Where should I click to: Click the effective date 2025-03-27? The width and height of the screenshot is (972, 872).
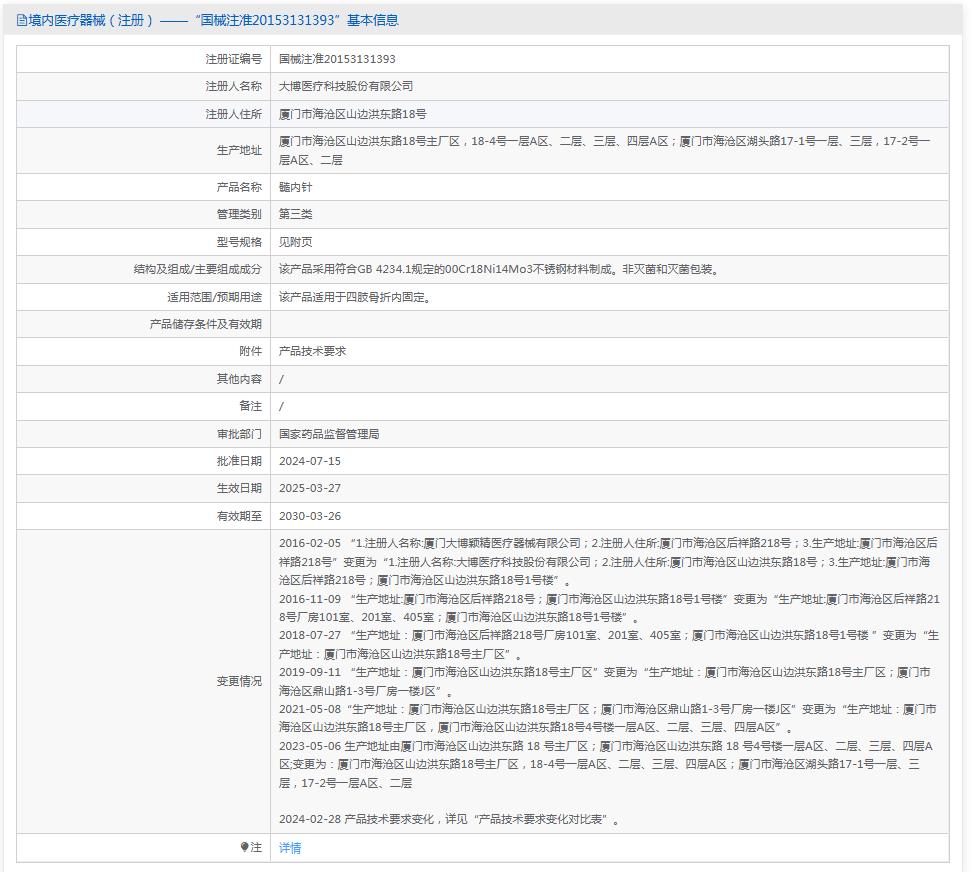coord(310,488)
